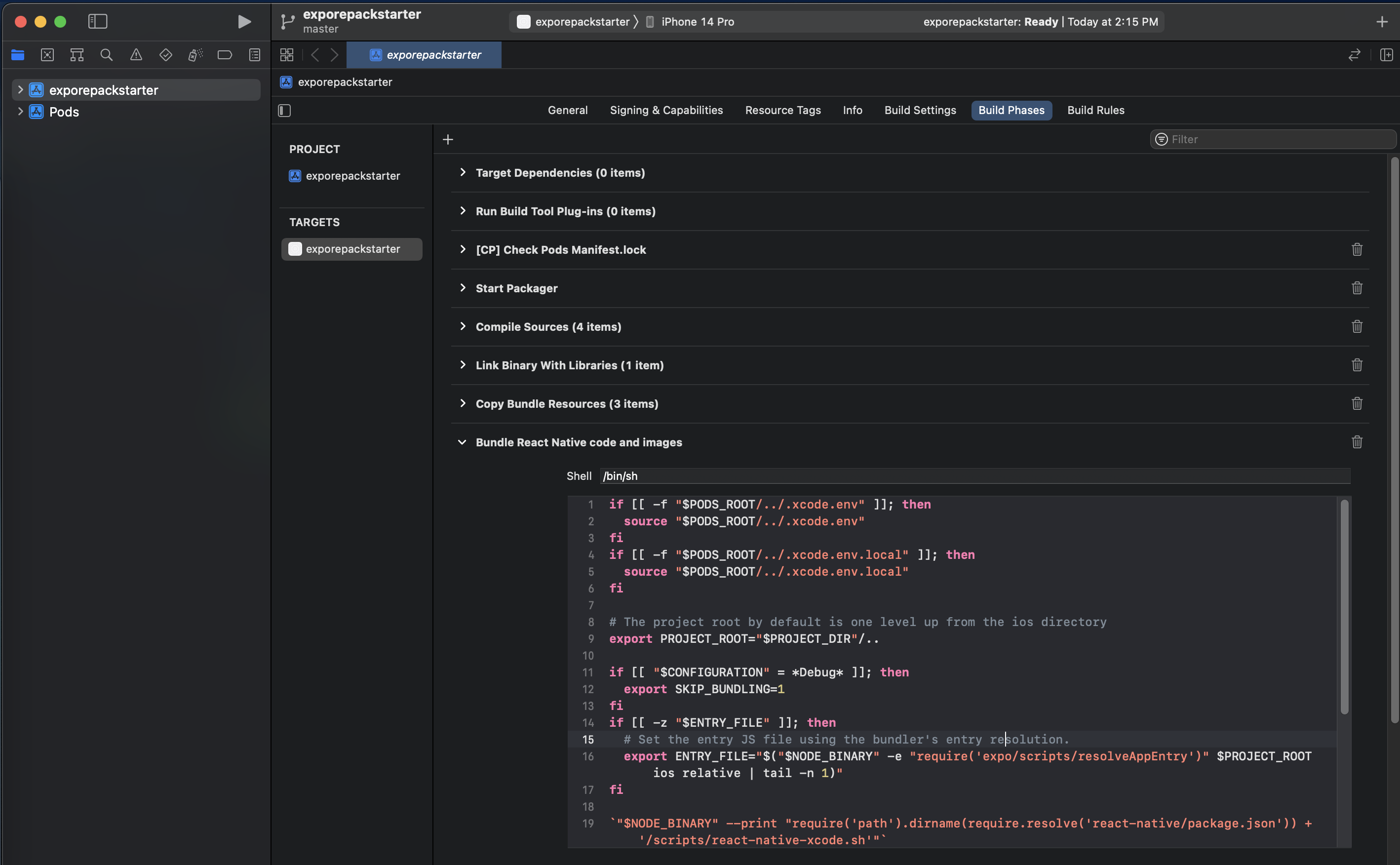Run the project with the play button
The height and width of the screenshot is (865, 1400).
pos(244,21)
